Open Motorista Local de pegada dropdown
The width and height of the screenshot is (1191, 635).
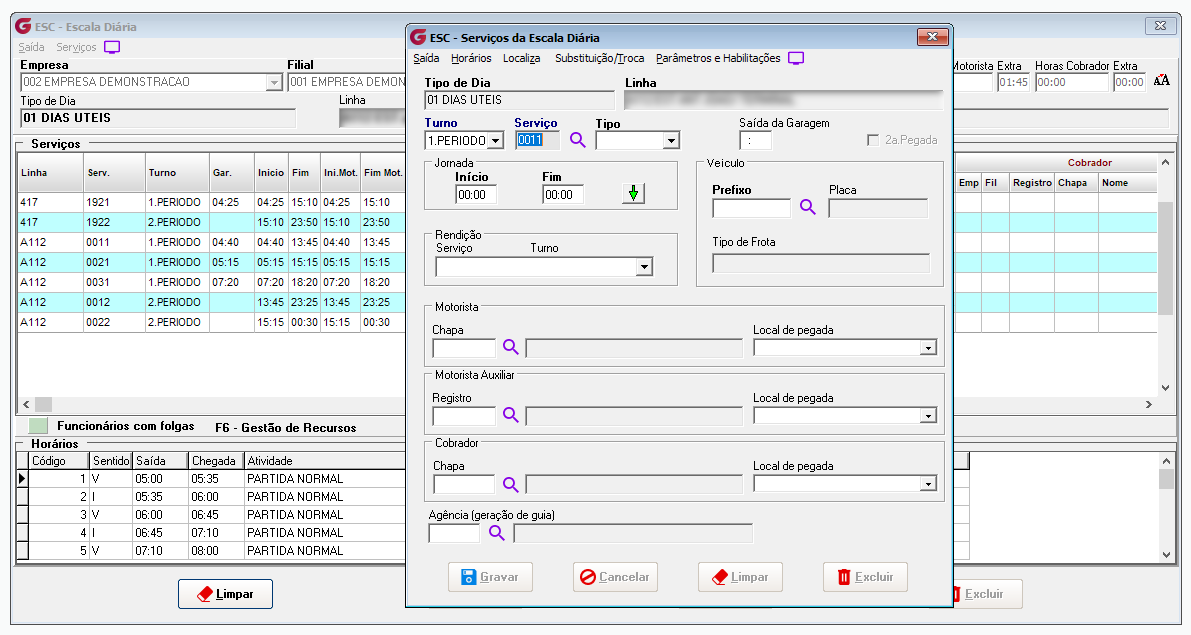pyautogui.click(x=927, y=348)
